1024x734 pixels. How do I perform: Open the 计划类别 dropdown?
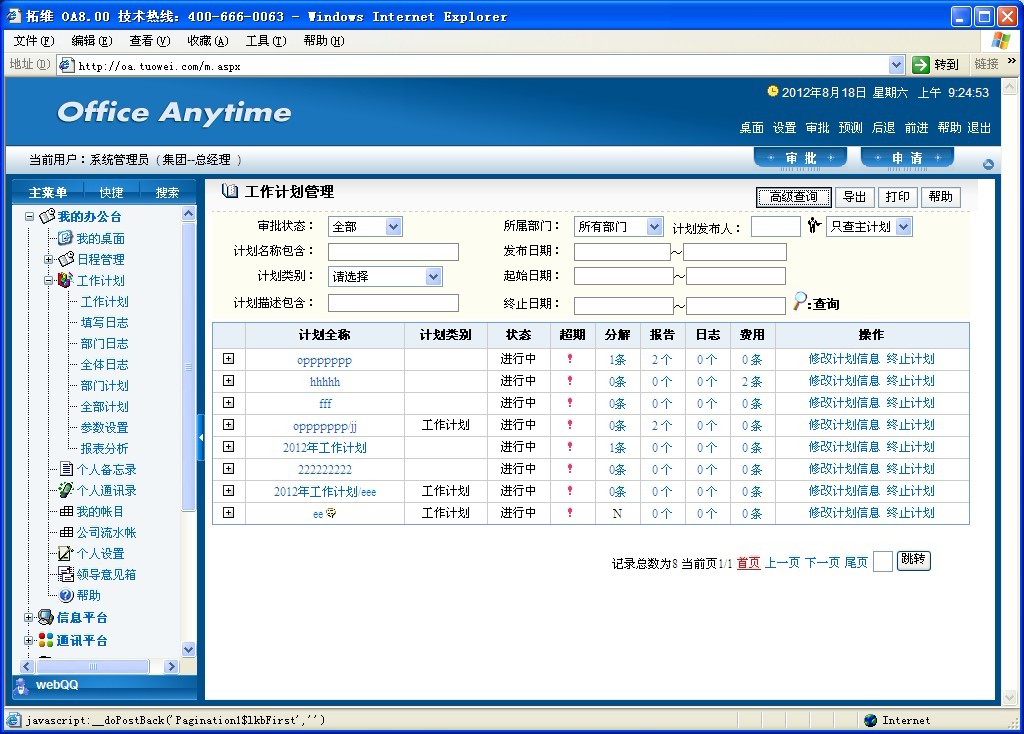(x=433, y=277)
